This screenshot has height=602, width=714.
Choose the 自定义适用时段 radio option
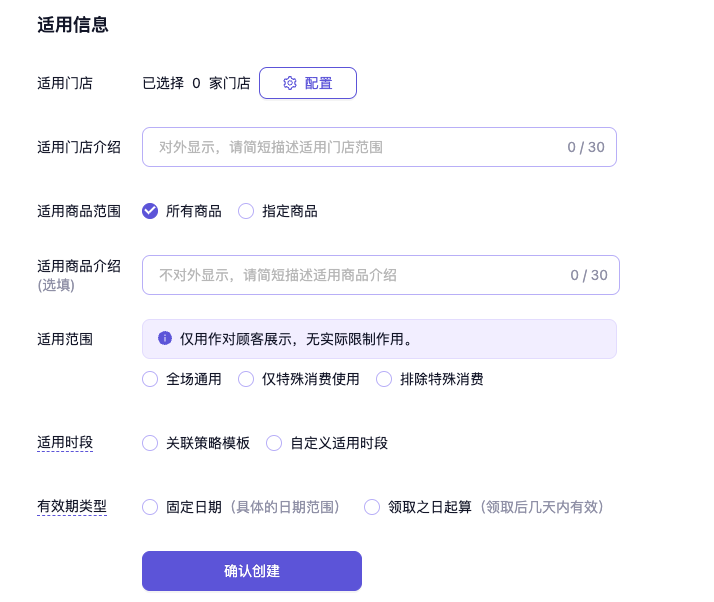point(274,443)
